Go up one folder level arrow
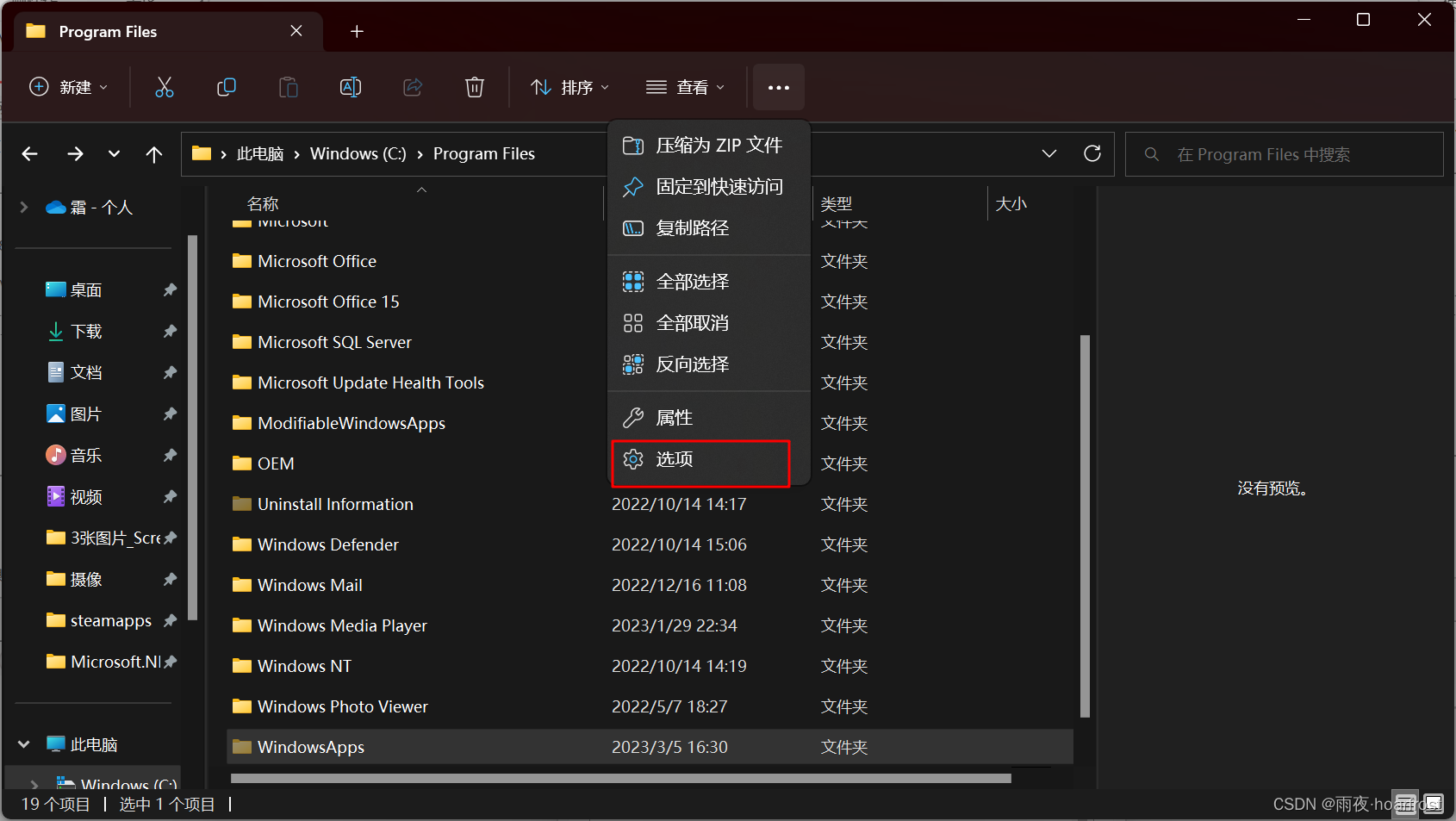This screenshot has width=1456, height=821. (154, 154)
